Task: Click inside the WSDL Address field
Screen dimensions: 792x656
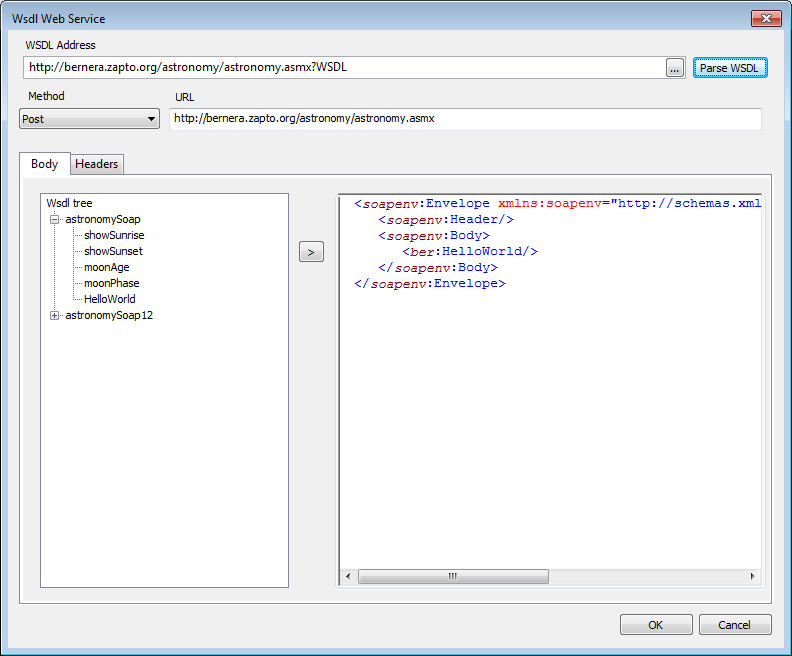Action: (x=340, y=68)
